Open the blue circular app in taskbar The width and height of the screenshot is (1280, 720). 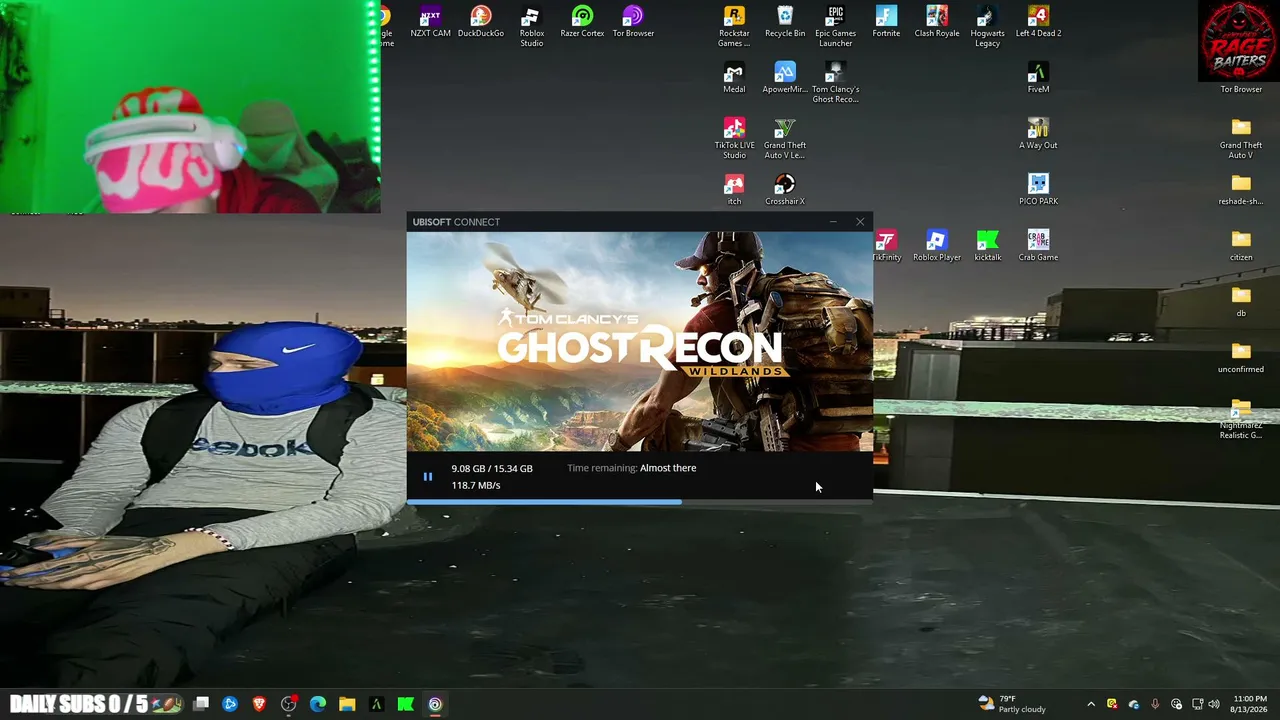(x=230, y=704)
